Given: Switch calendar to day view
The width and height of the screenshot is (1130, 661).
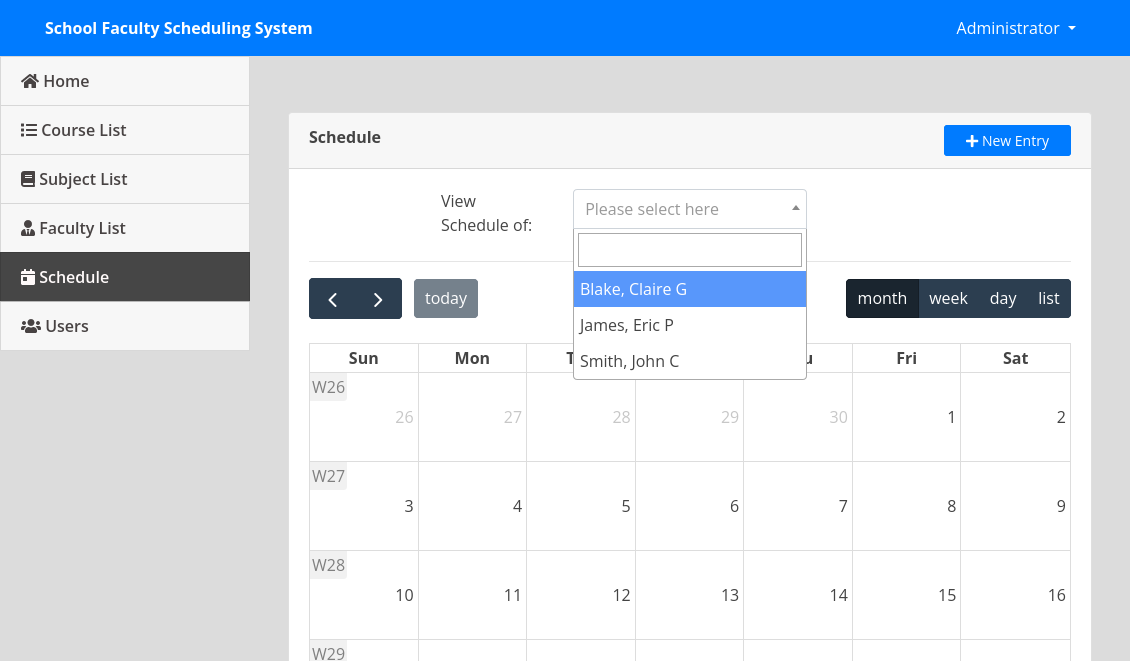Looking at the screenshot, I should point(1002,298).
